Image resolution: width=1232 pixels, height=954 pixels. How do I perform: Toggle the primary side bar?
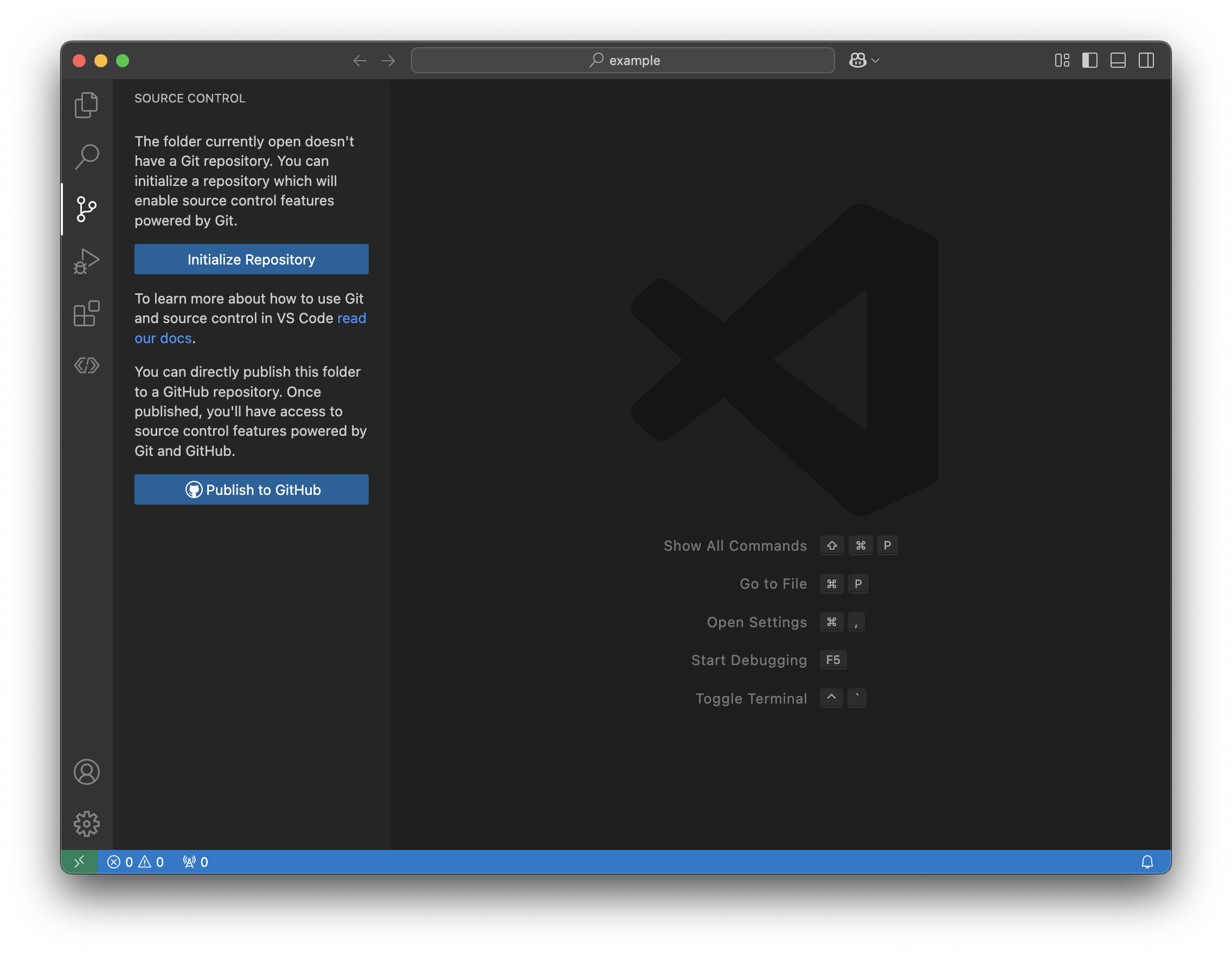click(x=1090, y=60)
